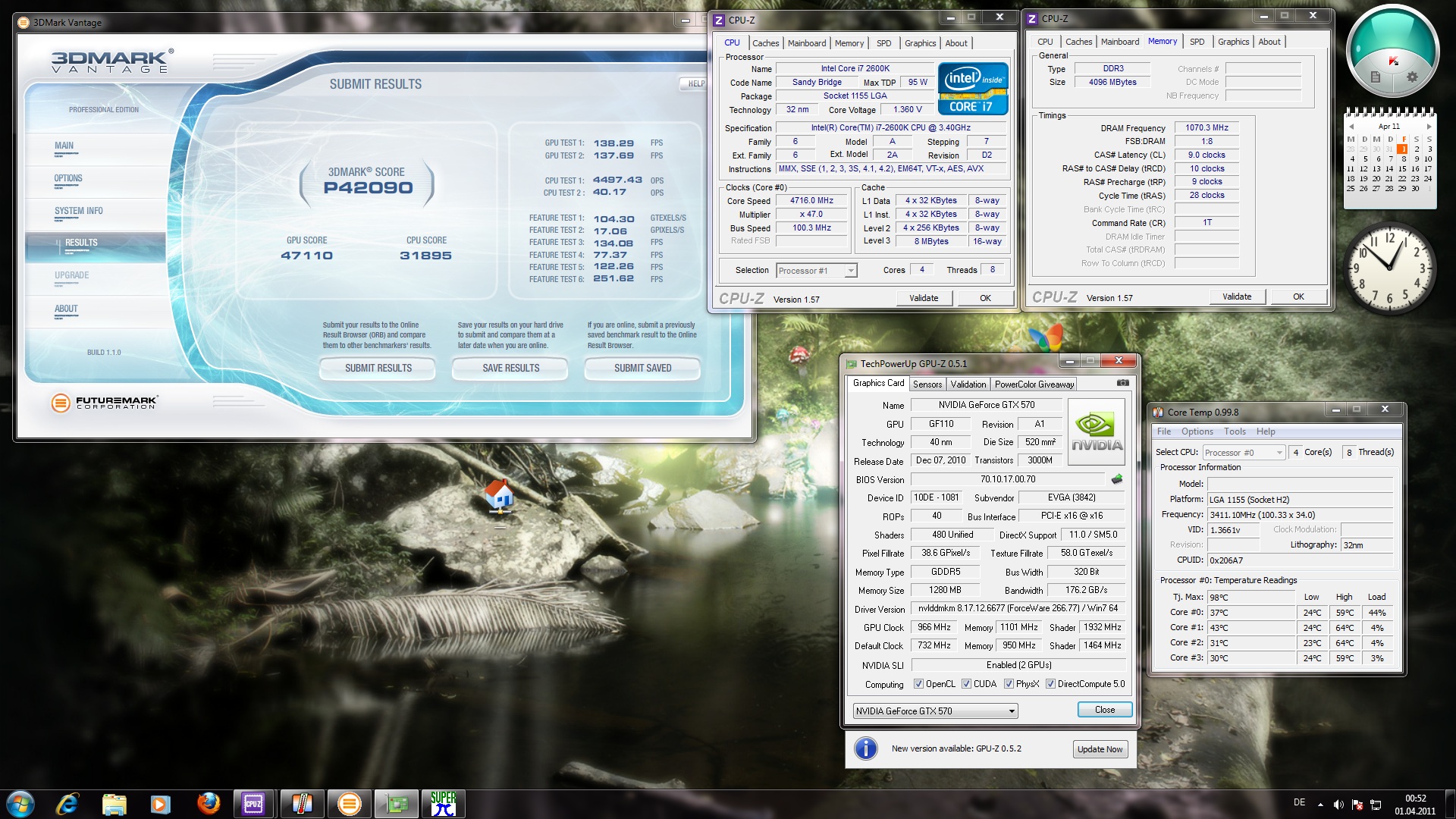The image size is (1456, 819).
Task: Open Tools menu in Core Temp
Action: click(1235, 431)
